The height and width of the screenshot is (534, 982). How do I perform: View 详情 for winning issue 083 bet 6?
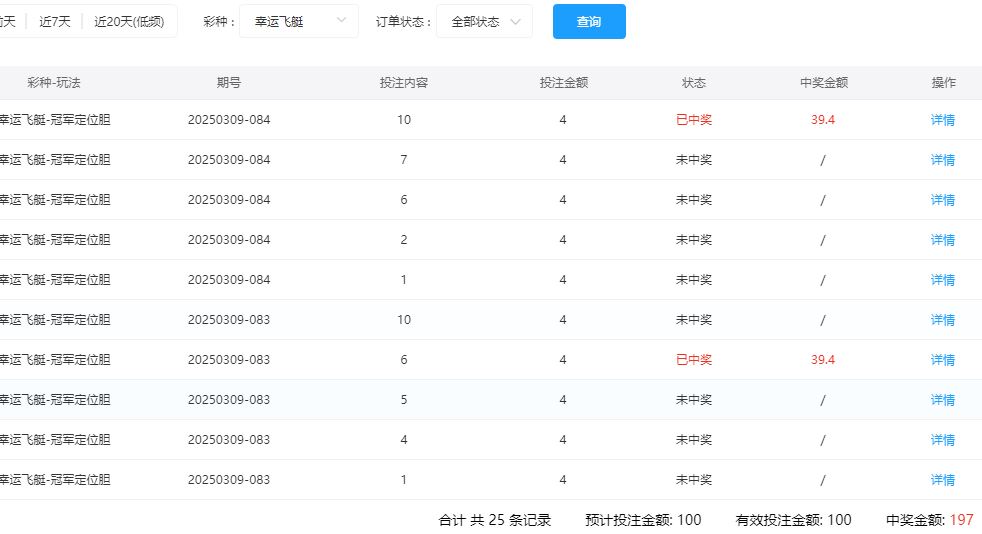942,360
